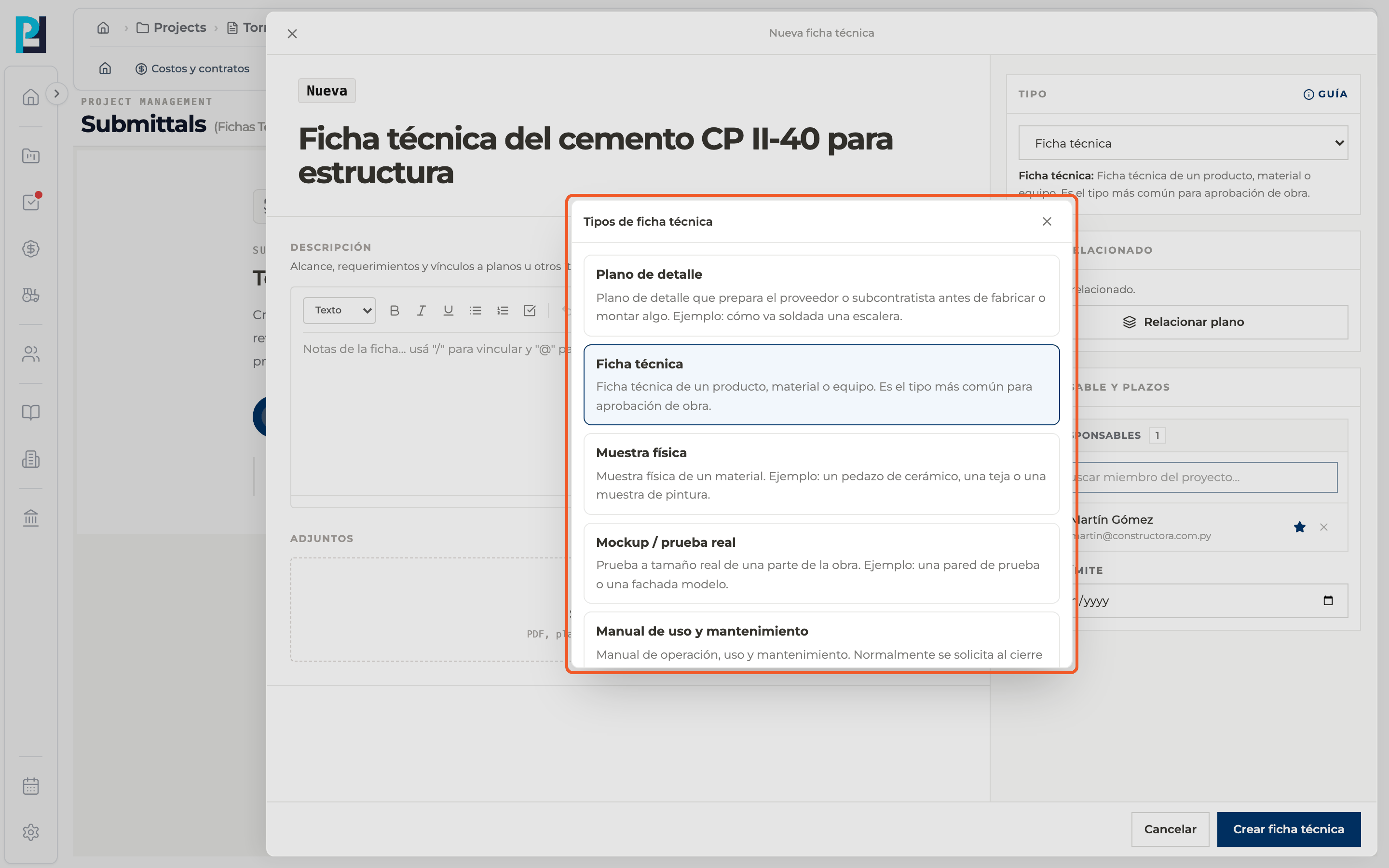The width and height of the screenshot is (1389, 868).
Task: Select Mockup / prueba real card
Action: point(821,563)
